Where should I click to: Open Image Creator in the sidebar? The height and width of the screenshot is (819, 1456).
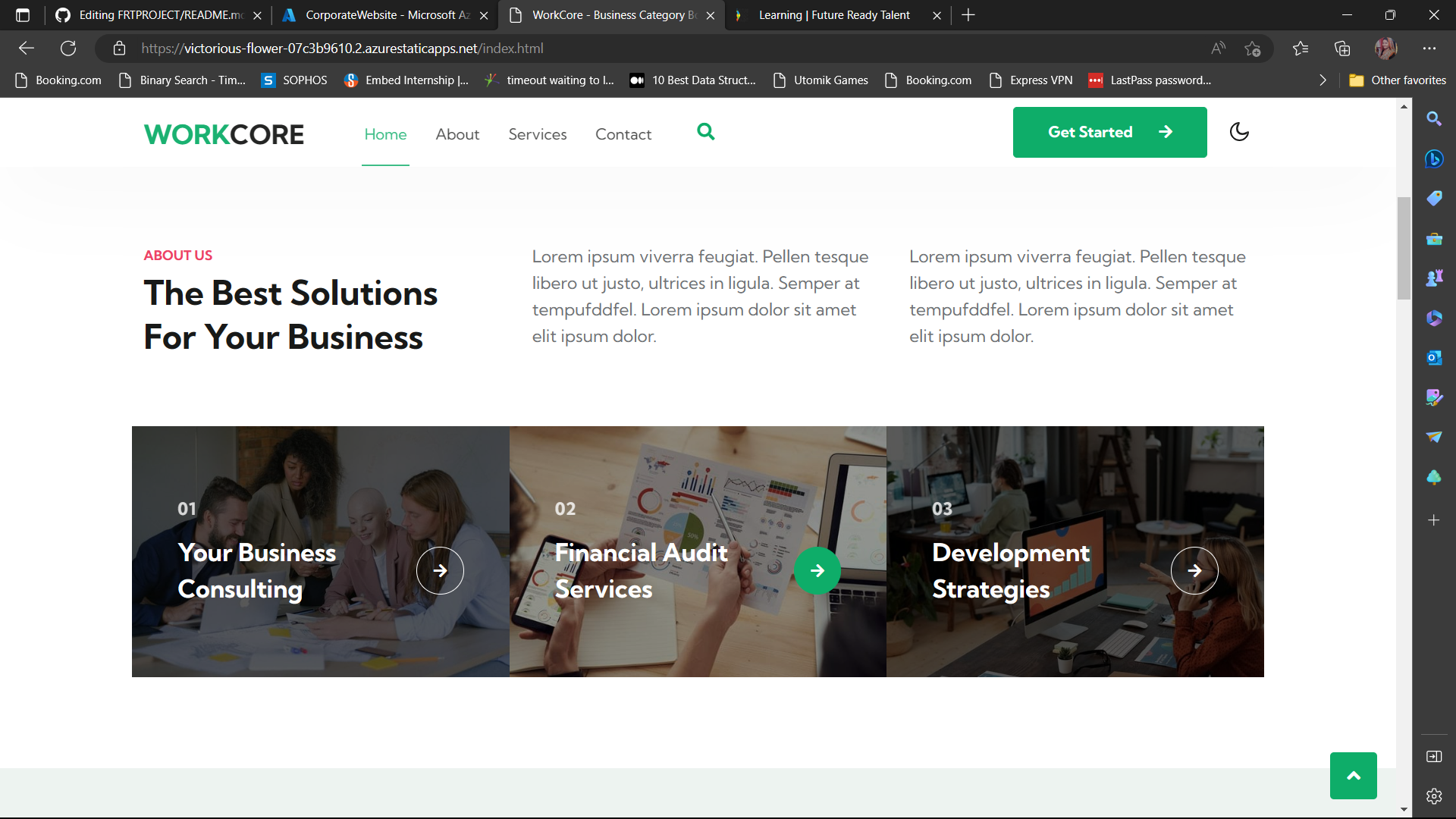click(x=1434, y=397)
